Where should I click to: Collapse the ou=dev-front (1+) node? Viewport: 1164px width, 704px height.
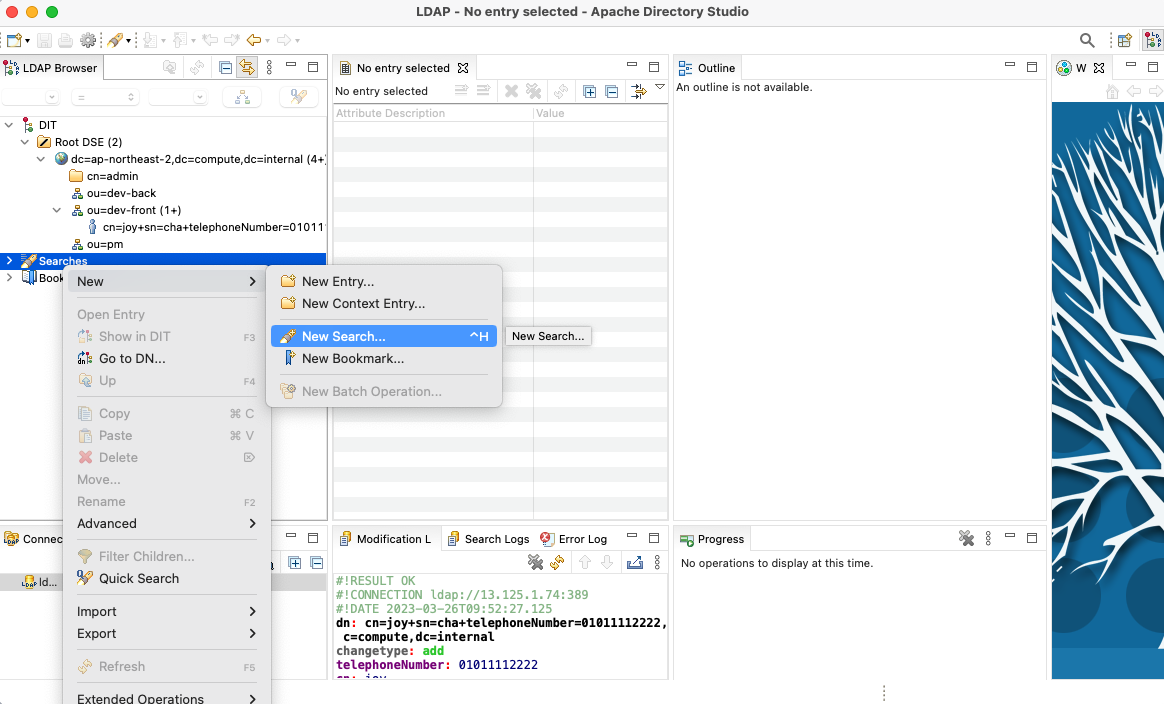pyautogui.click(x=56, y=210)
